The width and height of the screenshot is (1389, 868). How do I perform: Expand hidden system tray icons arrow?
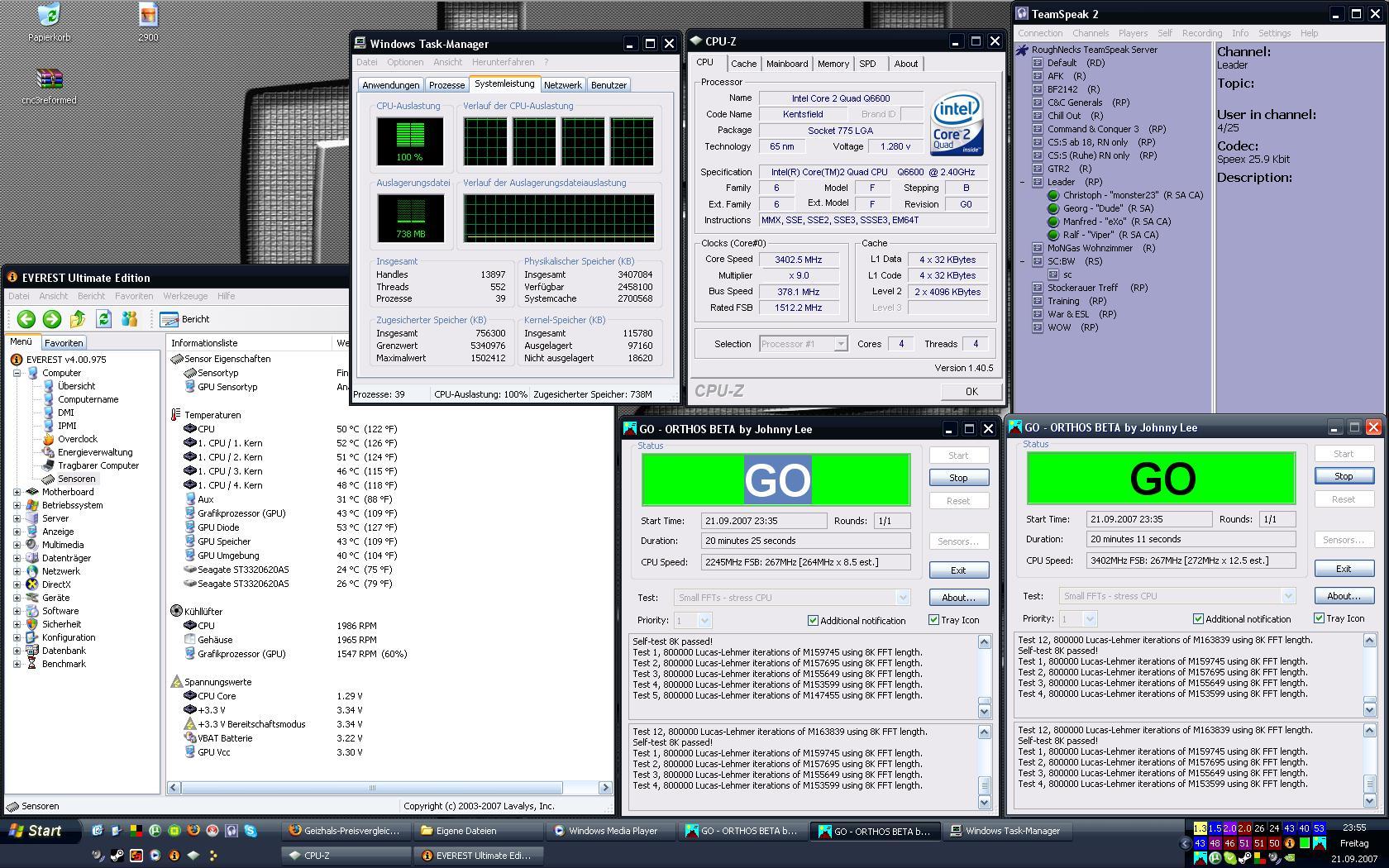tap(1185, 843)
